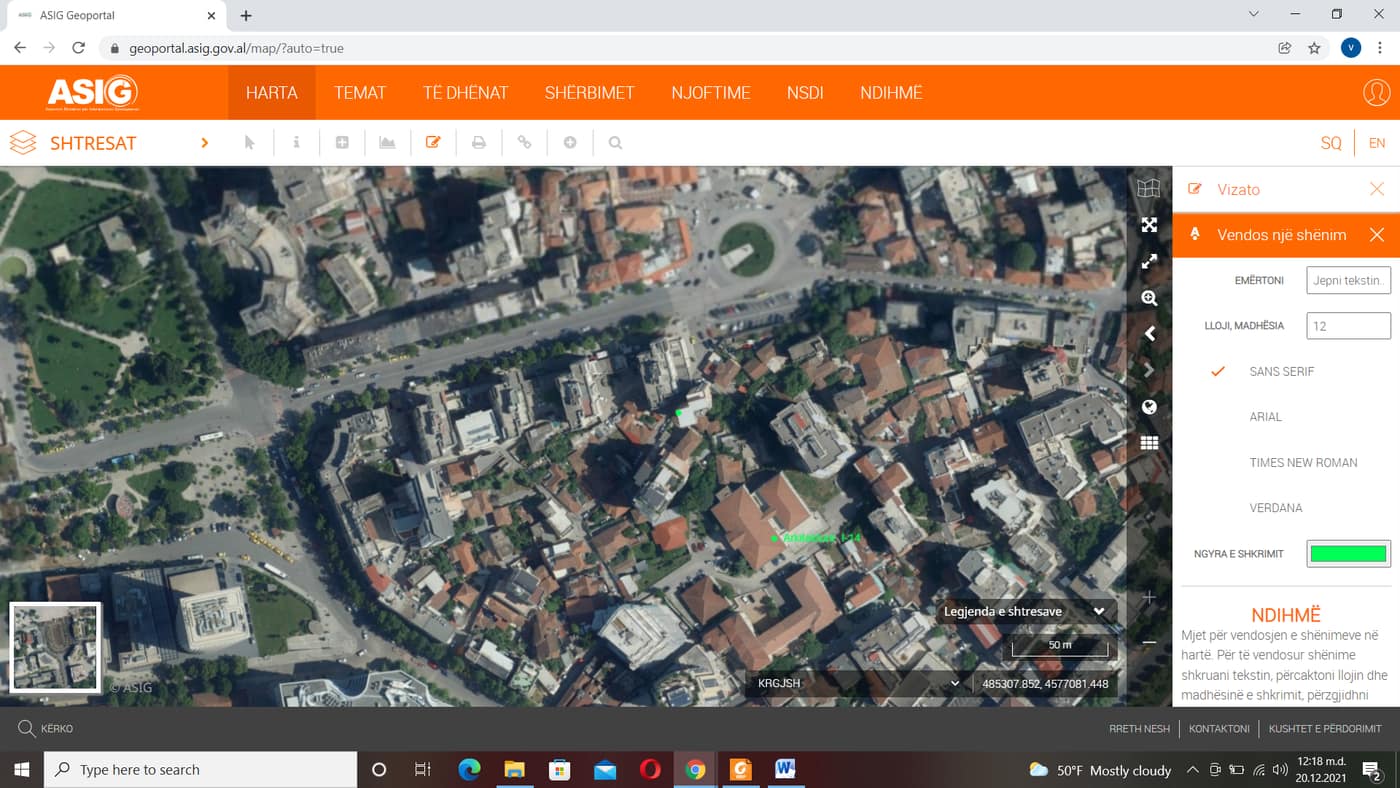Open the KONTAKTONI link
Image resolution: width=1400 pixels, height=788 pixels.
pyautogui.click(x=1219, y=729)
